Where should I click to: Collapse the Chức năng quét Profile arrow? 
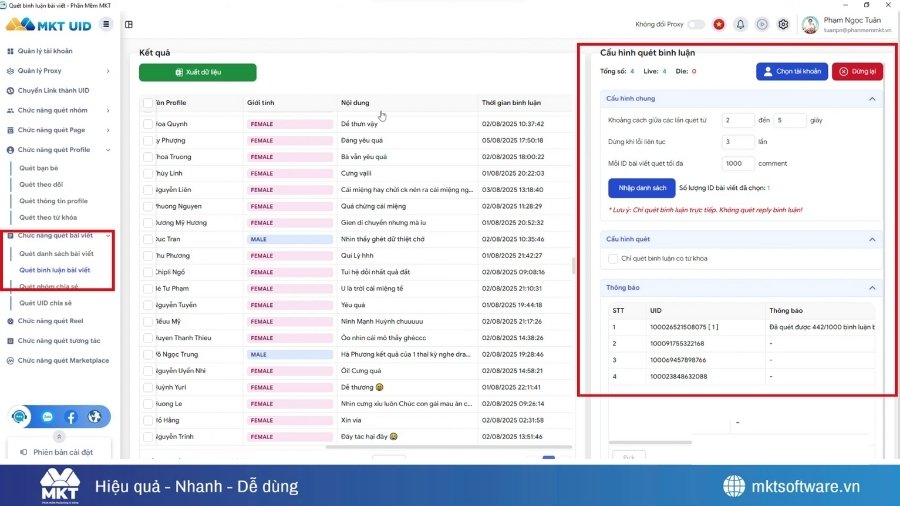click(108, 150)
